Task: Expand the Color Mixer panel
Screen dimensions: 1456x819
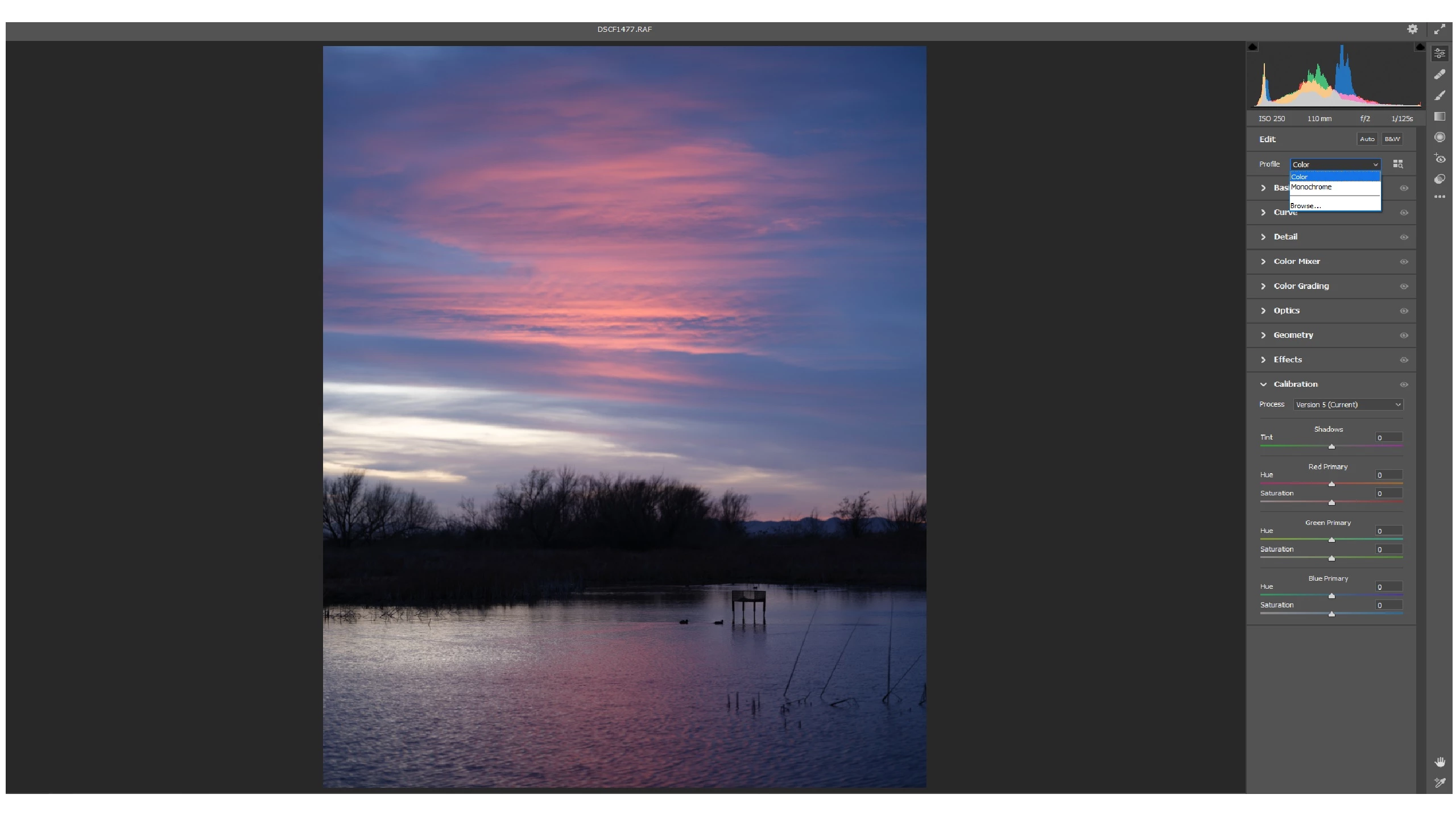Action: pyautogui.click(x=1297, y=262)
